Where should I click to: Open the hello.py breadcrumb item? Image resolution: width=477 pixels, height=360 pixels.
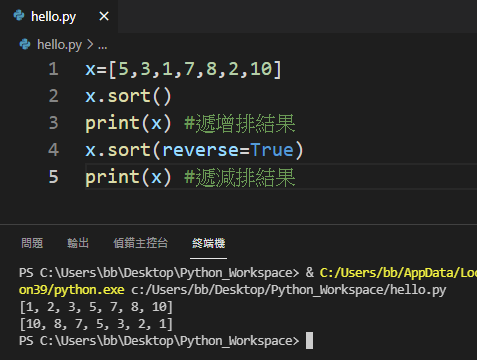coord(59,45)
